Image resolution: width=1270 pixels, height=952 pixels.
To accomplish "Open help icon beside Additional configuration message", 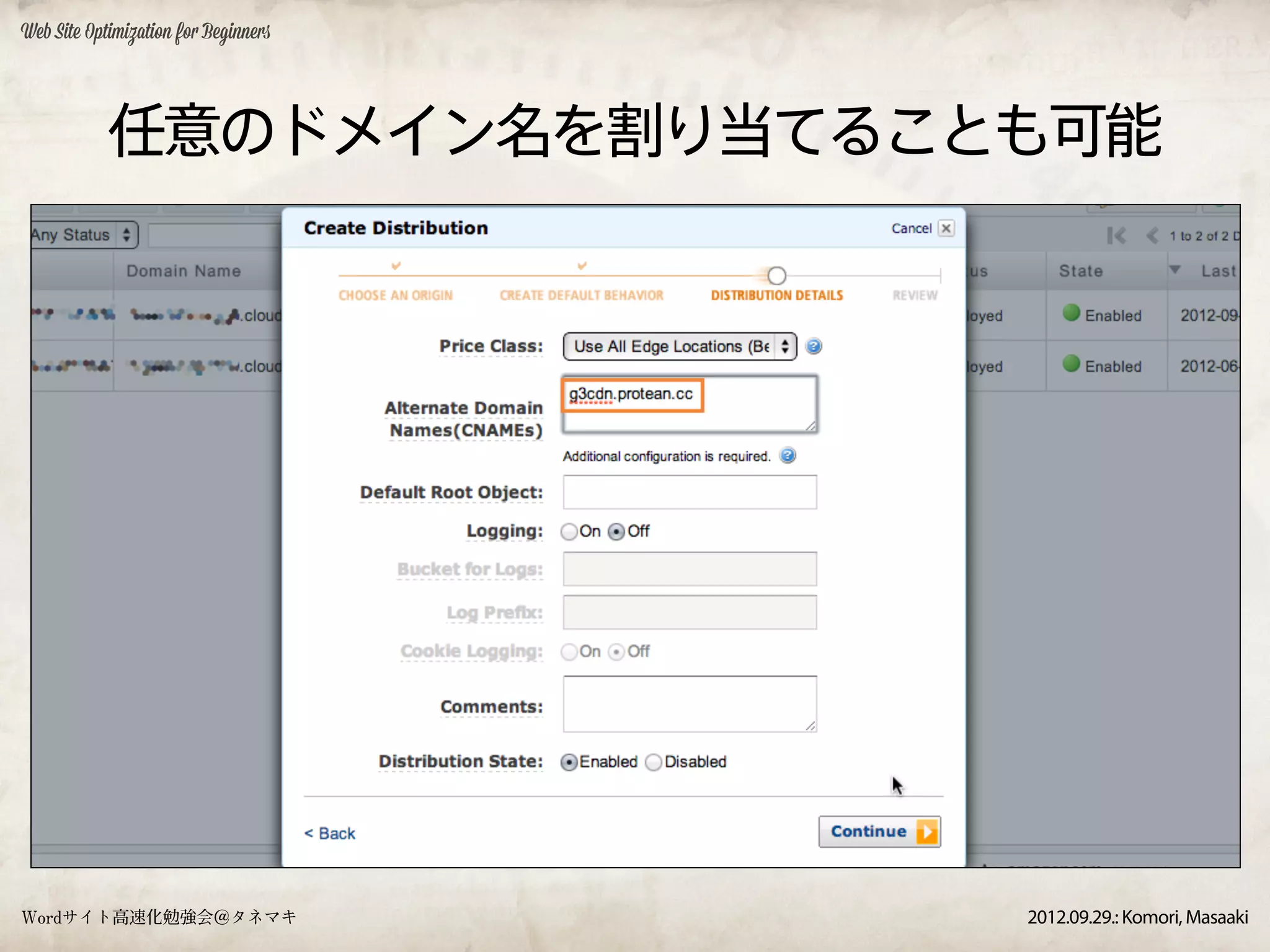I will coord(788,456).
